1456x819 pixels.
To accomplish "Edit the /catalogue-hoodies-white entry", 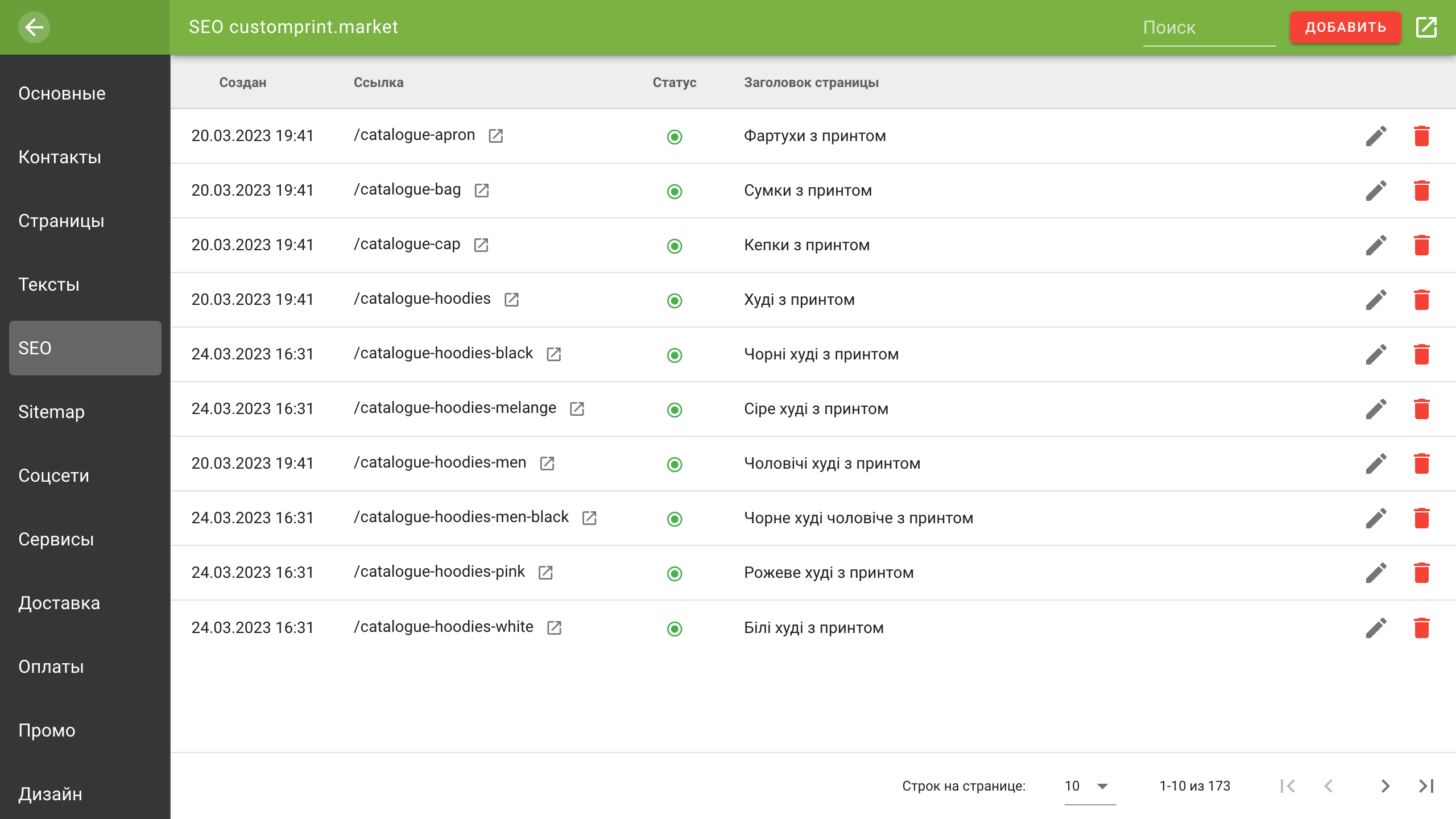I will click(x=1376, y=628).
